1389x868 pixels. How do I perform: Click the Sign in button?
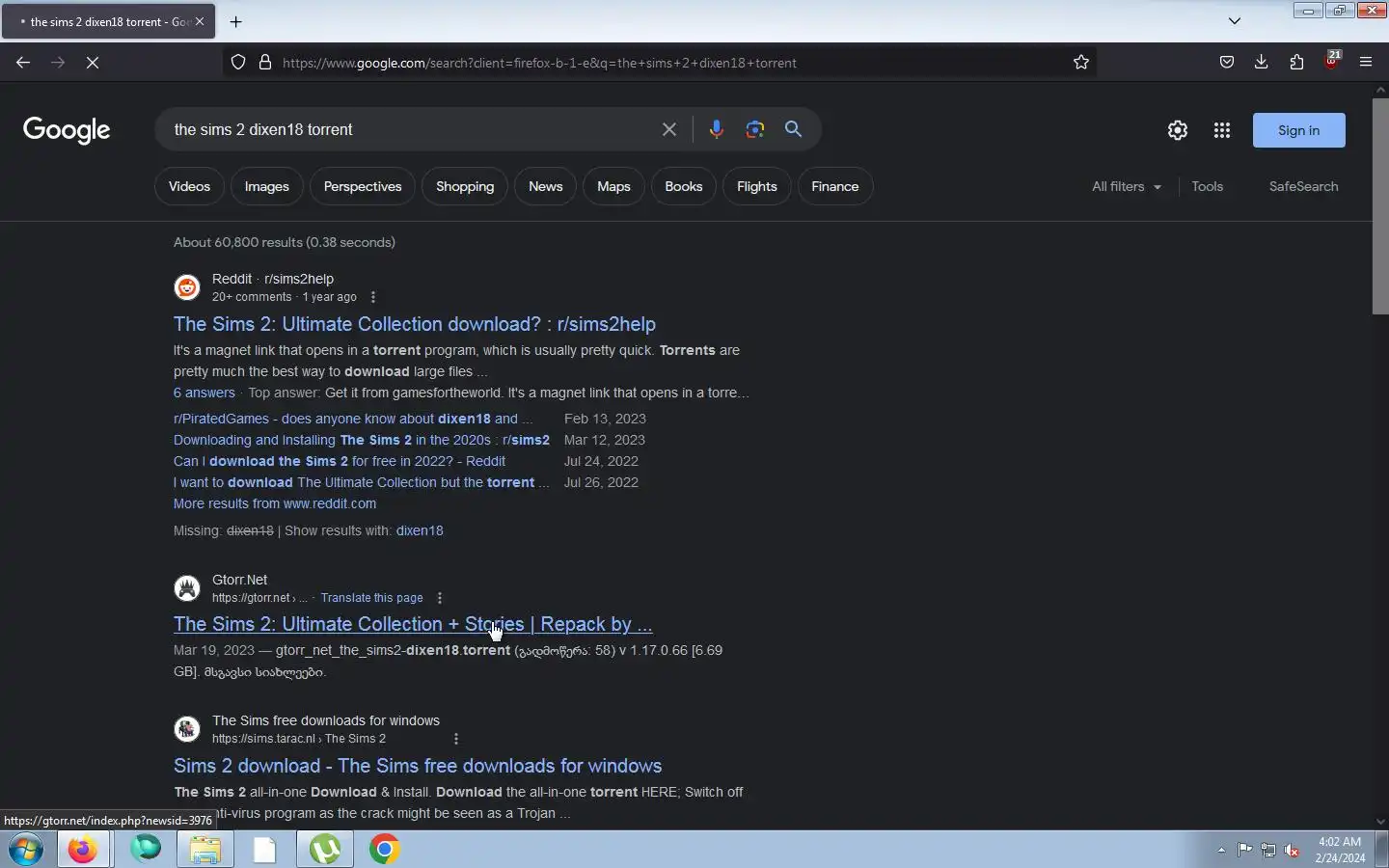[1299, 130]
